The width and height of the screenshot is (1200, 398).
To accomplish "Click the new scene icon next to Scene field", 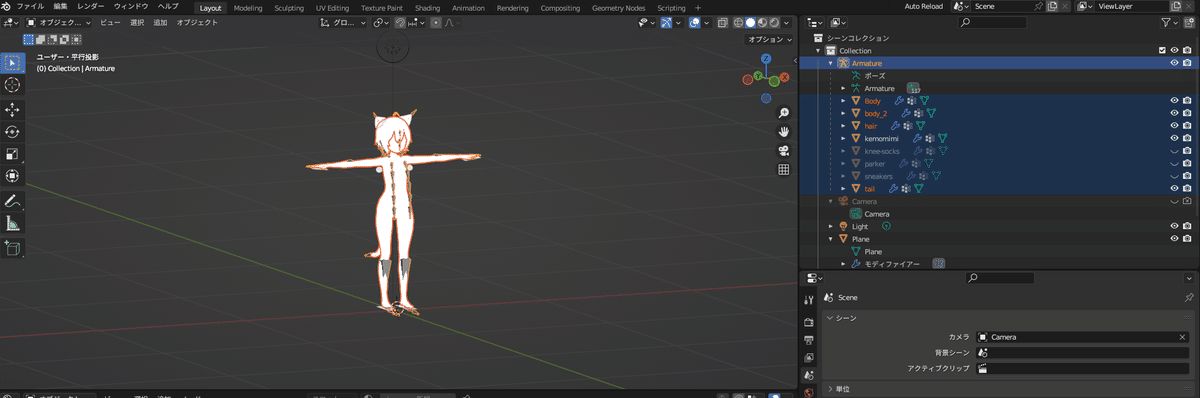I will [1052, 7].
